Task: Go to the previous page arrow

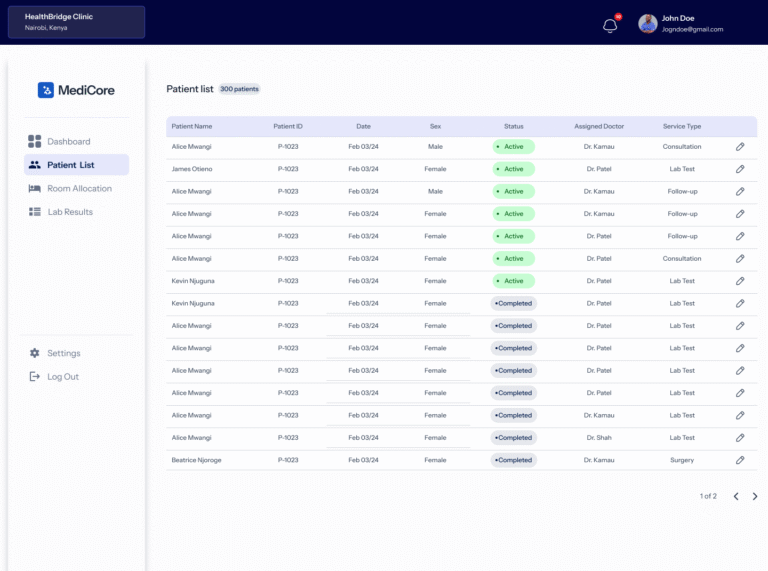Action: [736, 496]
